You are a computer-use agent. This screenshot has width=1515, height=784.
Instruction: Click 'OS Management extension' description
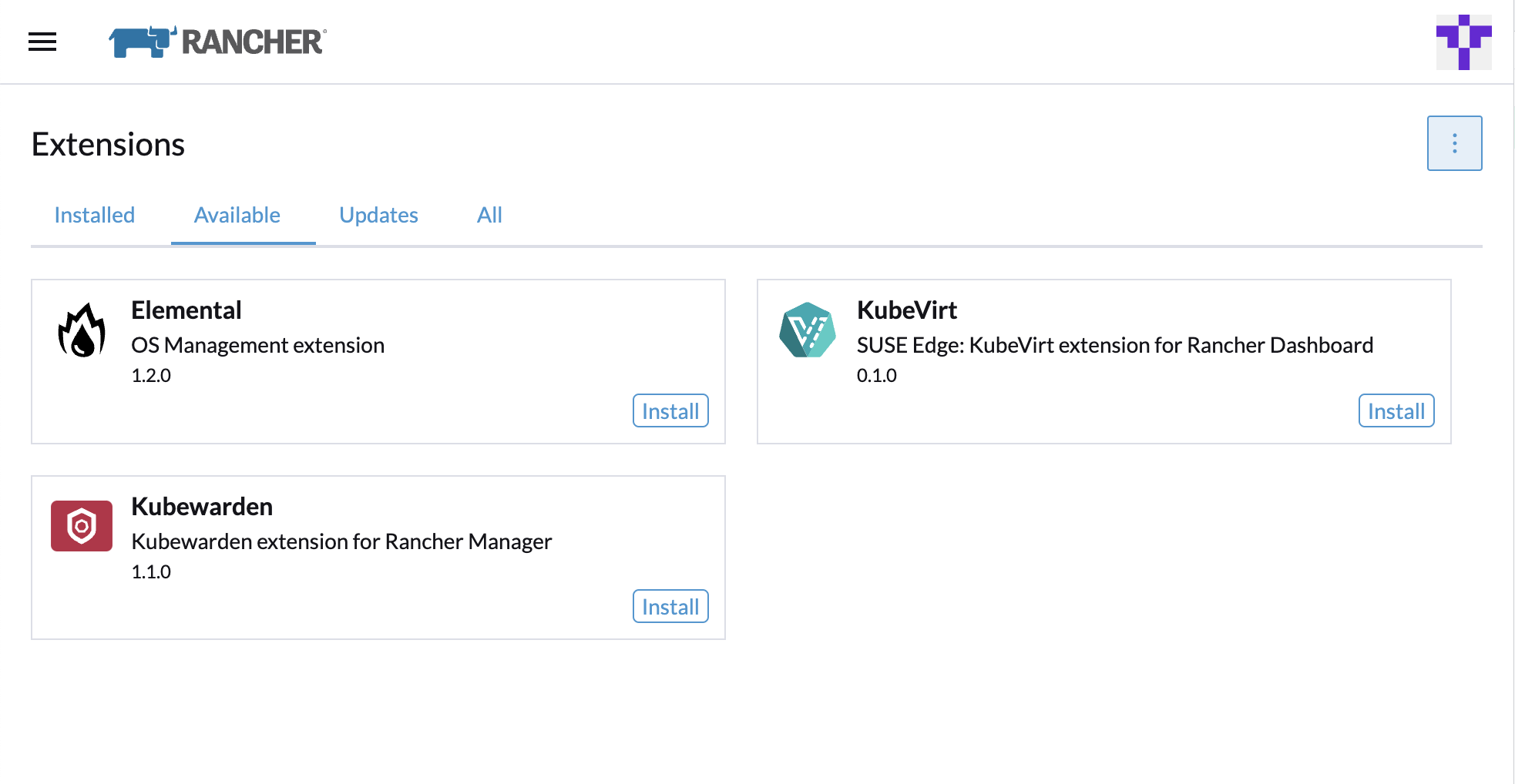click(x=257, y=345)
